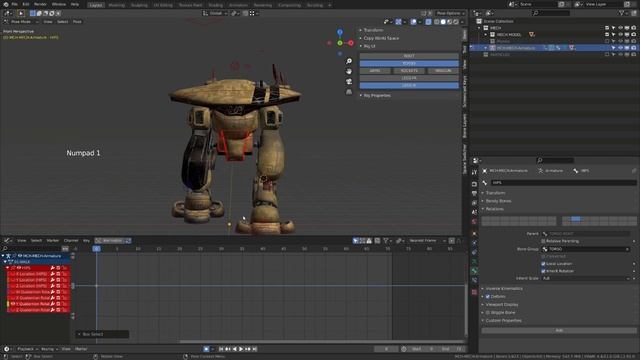Play animation in reverse
640x360 pixels.
(234, 349)
